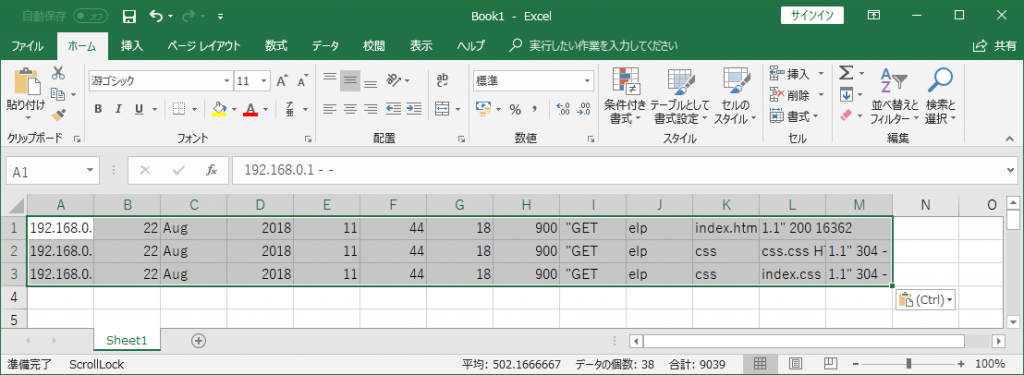Image resolution: width=1024 pixels, height=375 pixels.
Task: Expand the Name Box dropdown arrow
Action: coord(91,171)
